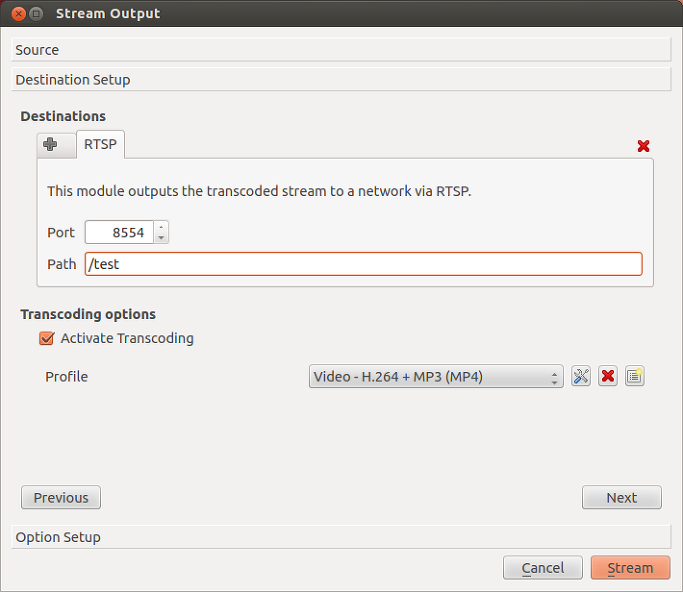Click the Profile label

[67, 376]
